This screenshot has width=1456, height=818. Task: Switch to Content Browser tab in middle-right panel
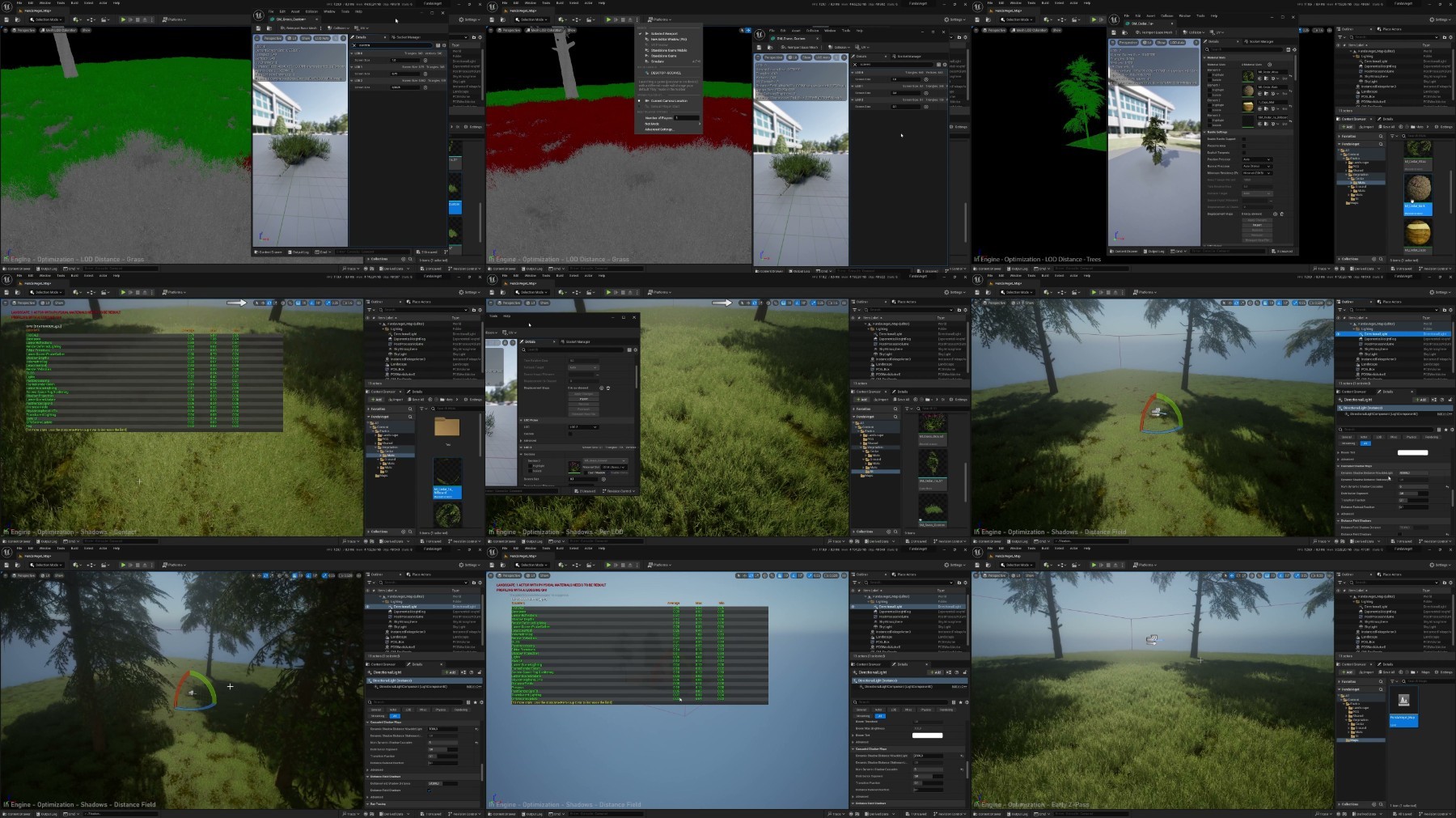click(1352, 392)
